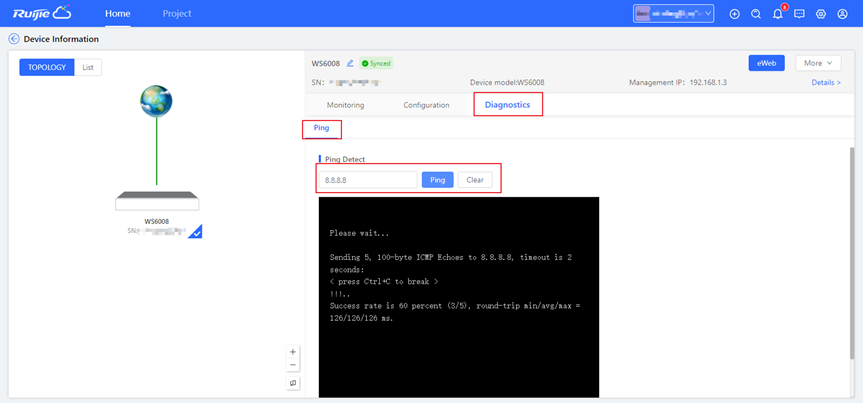Open the user account profile icon
Viewport: 863px width, 403px height.
(843, 14)
